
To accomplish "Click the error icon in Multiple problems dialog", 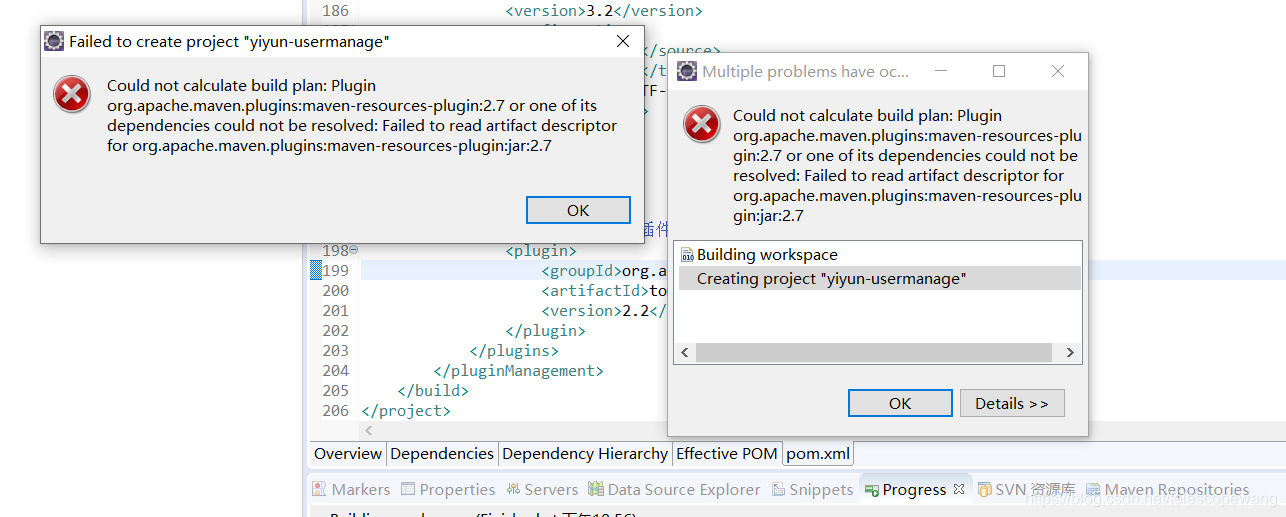I will click(702, 124).
